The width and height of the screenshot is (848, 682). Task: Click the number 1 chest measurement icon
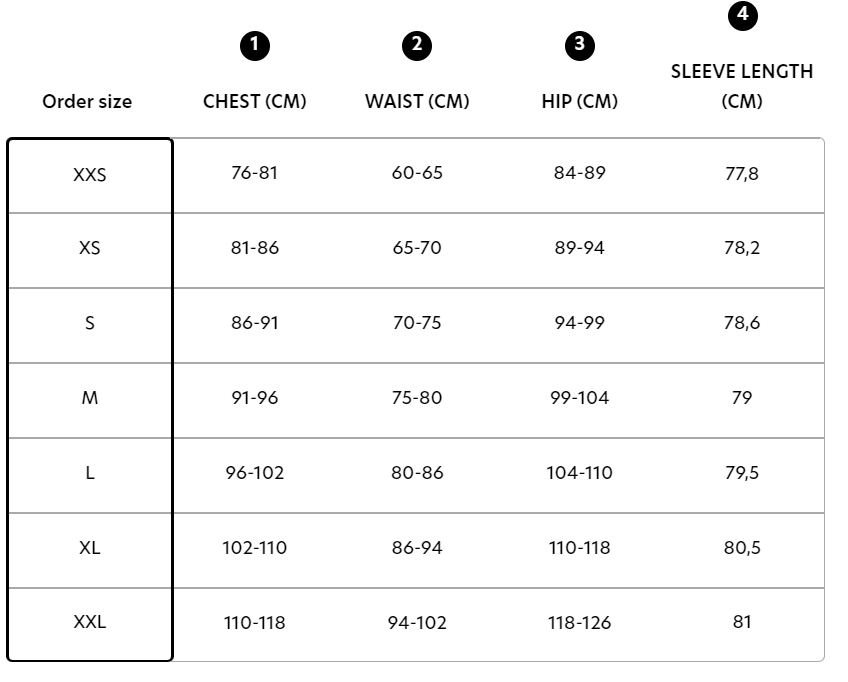[x=255, y=45]
